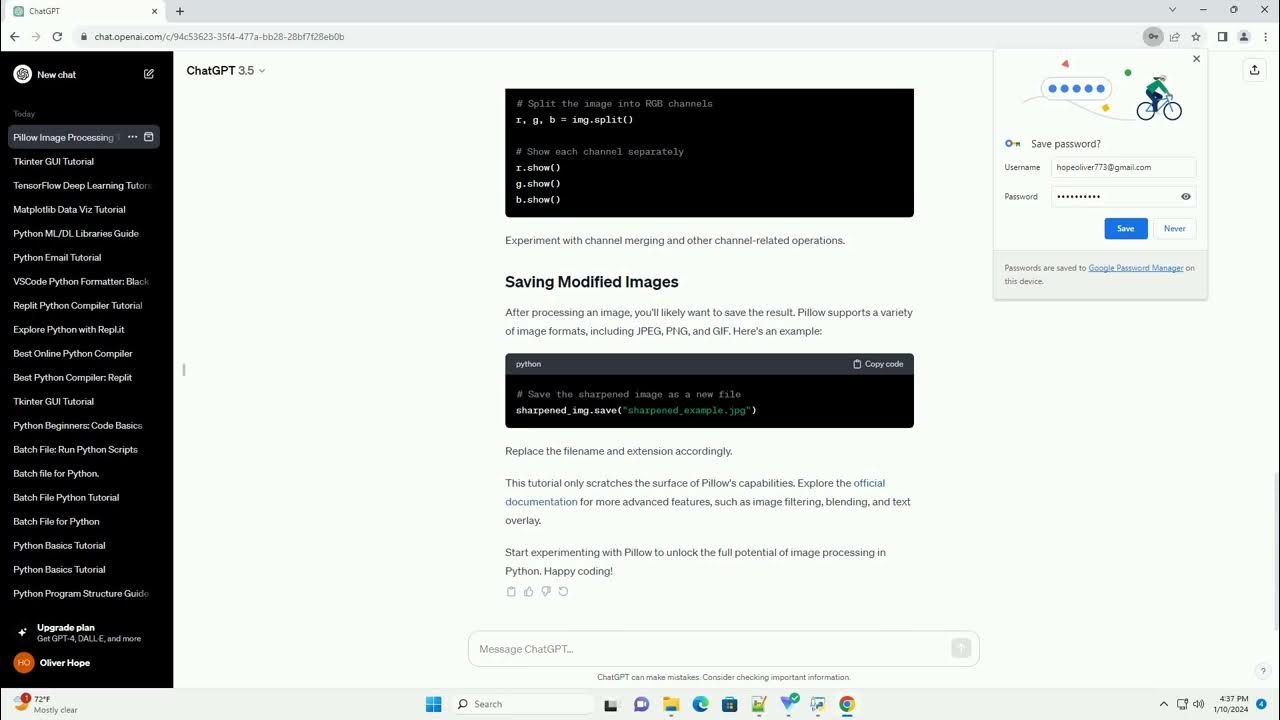Click the Windows taskbar Search box

pos(522,704)
